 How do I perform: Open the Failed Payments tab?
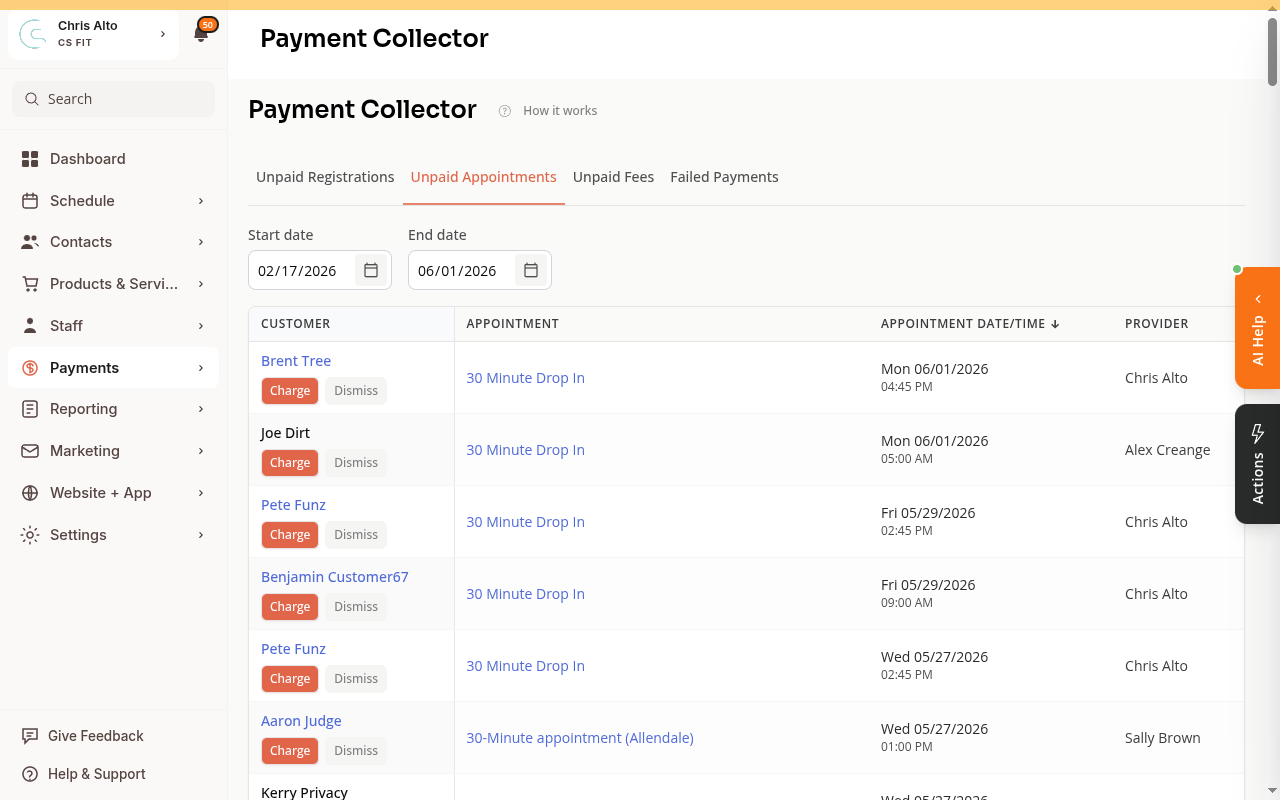724,177
